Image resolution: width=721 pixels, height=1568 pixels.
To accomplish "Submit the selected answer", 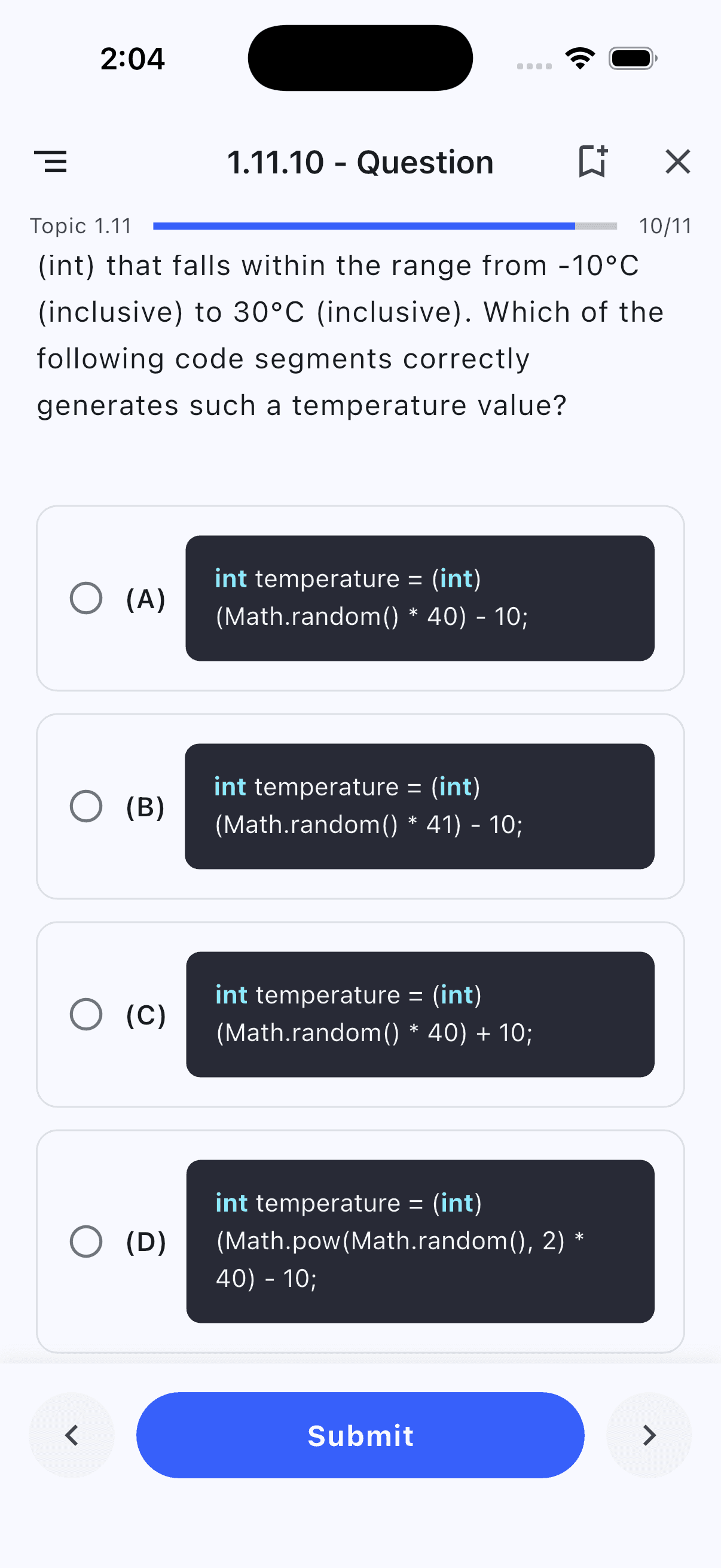I will 360,1435.
